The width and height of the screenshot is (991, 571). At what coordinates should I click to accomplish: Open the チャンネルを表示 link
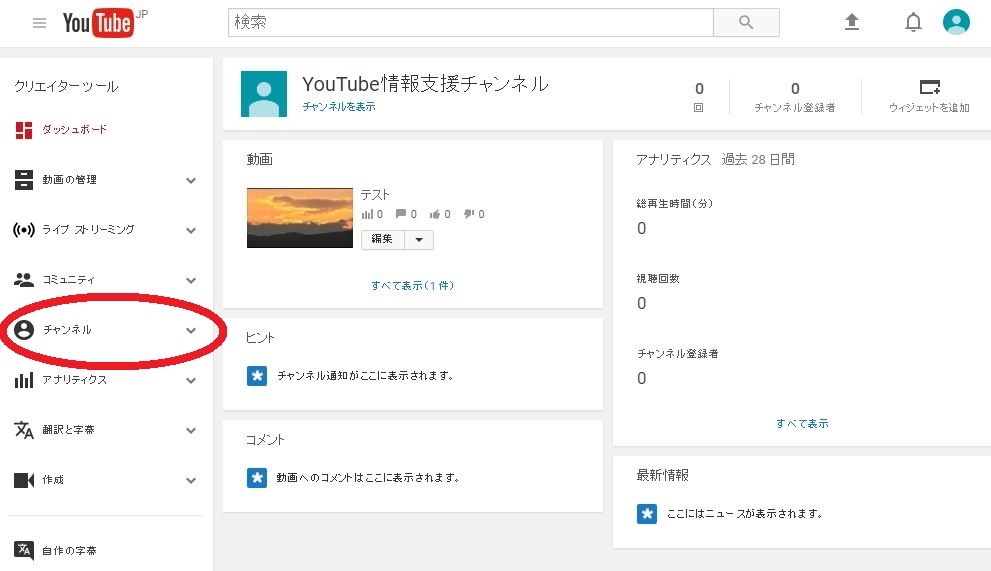339,106
